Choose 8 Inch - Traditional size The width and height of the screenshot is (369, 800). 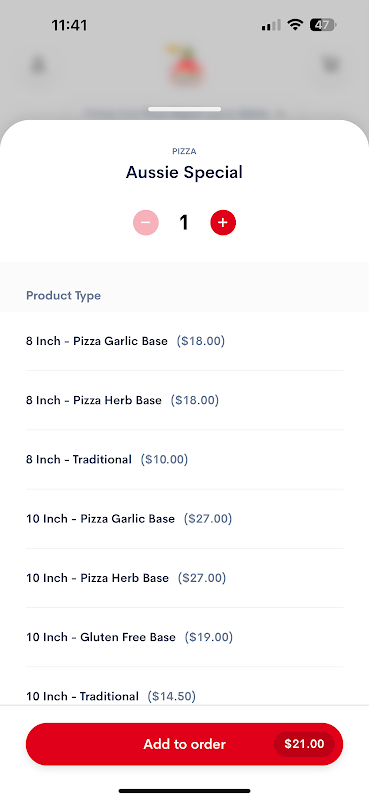click(184, 459)
